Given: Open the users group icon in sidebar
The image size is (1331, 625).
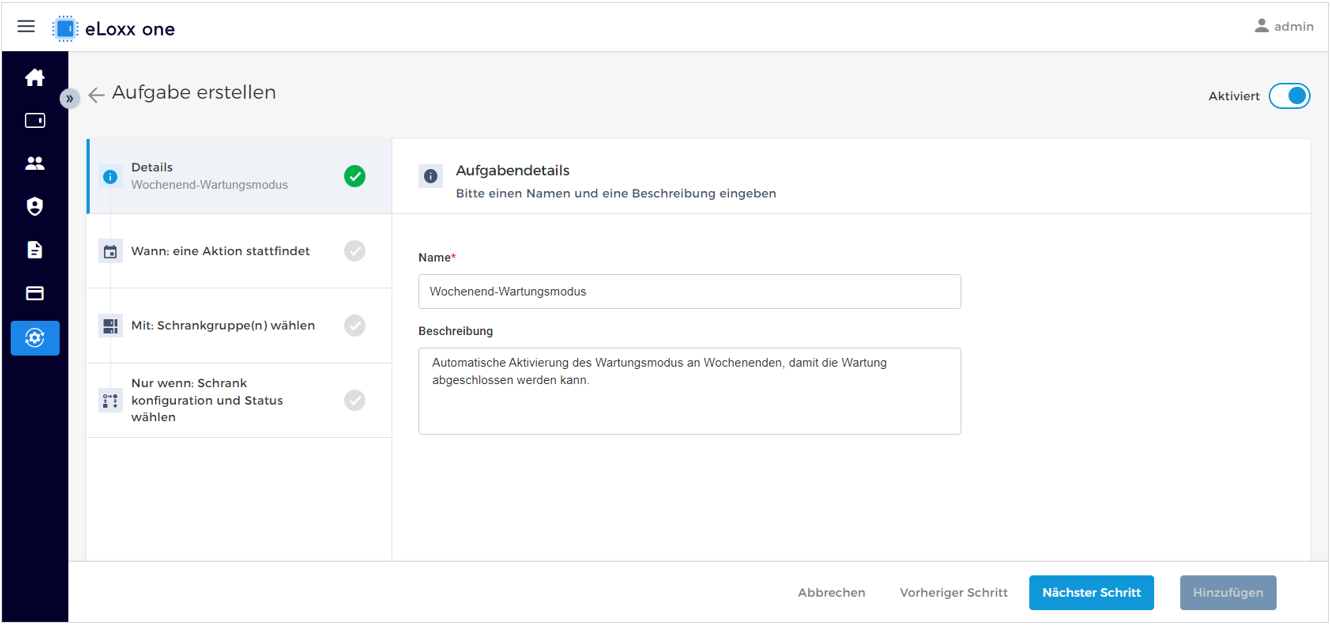Looking at the screenshot, I should click(35, 163).
